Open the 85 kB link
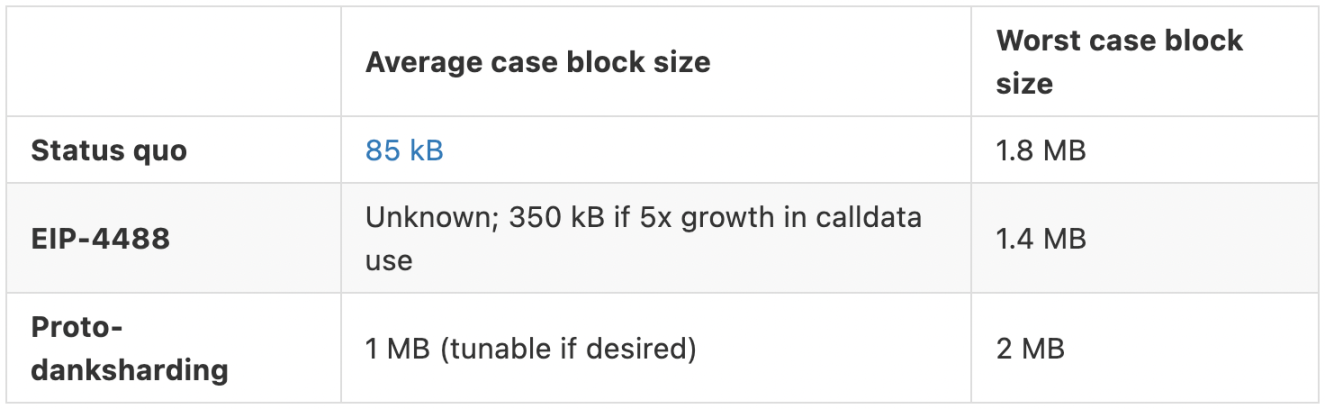The image size is (1325, 409). tap(404, 151)
